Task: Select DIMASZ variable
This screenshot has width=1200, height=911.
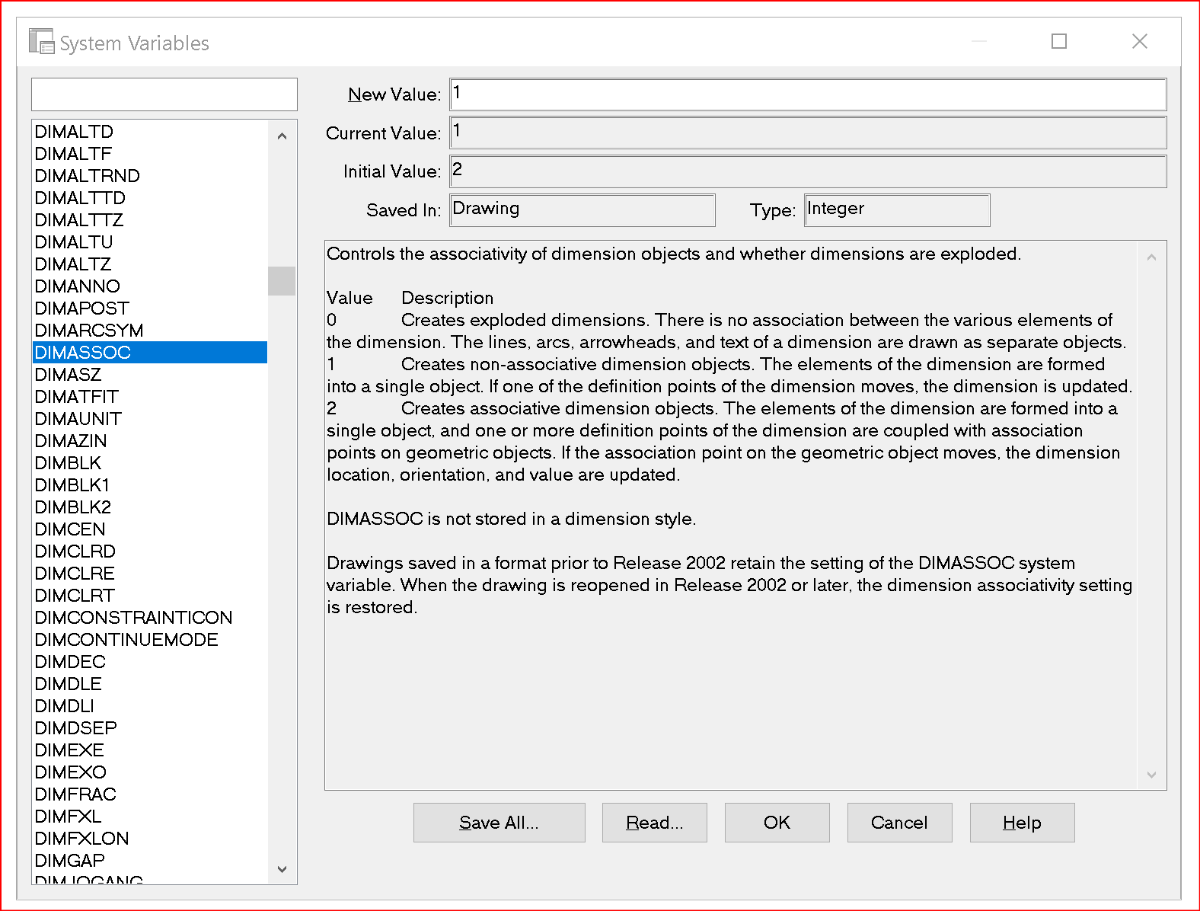Action: point(149,374)
